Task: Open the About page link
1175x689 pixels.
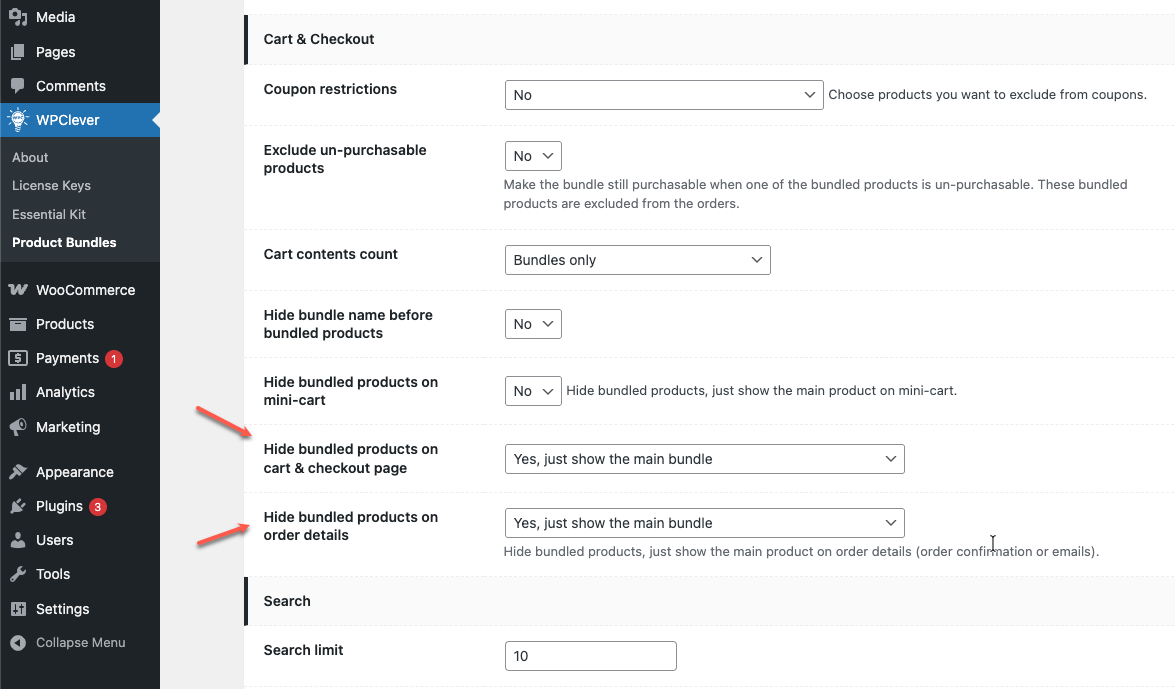Action: 30,157
